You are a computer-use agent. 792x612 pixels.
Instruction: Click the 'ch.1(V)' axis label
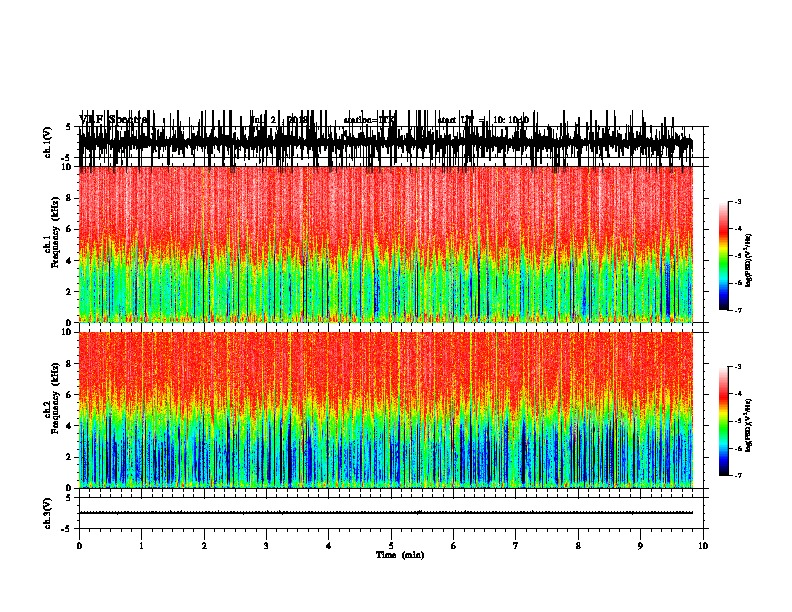point(48,142)
